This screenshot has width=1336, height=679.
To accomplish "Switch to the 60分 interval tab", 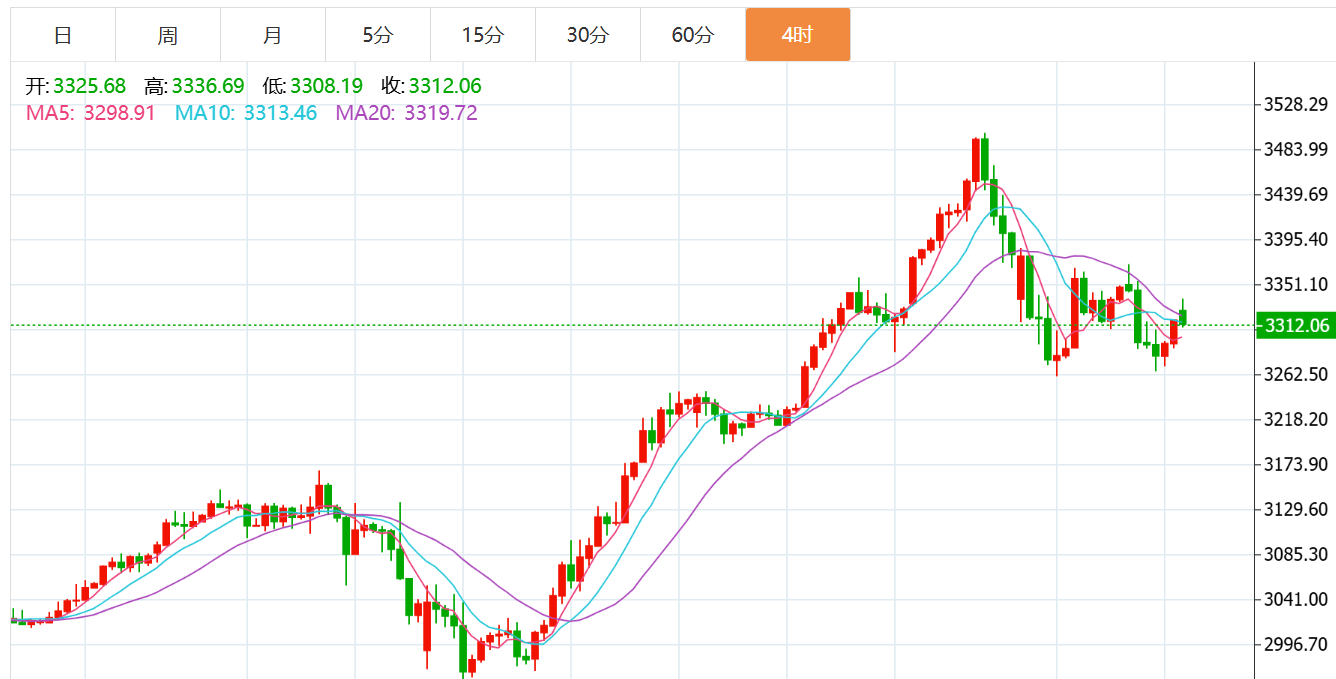I will [x=693, y=35].
